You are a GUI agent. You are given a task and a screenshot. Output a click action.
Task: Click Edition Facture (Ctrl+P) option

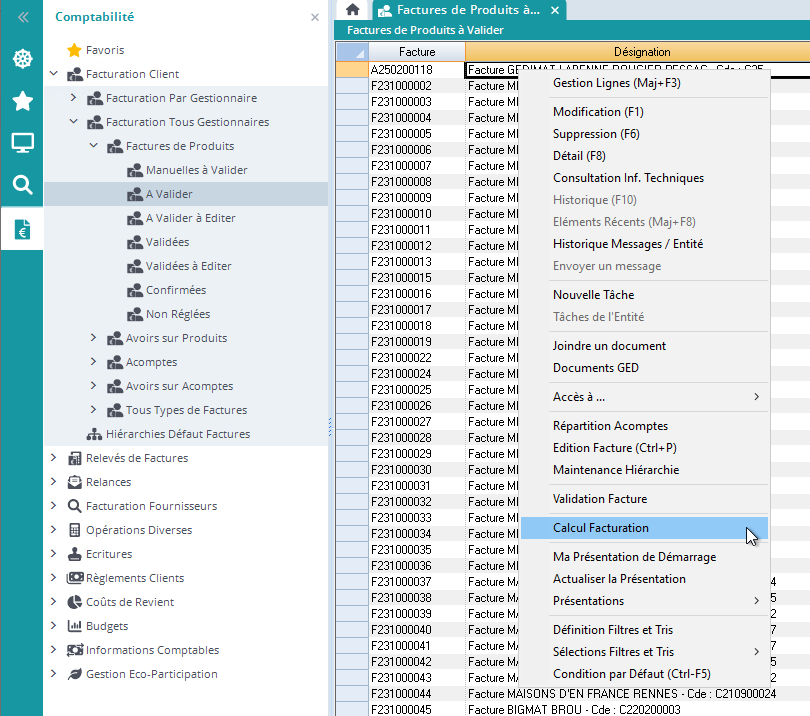coord(614,448)
